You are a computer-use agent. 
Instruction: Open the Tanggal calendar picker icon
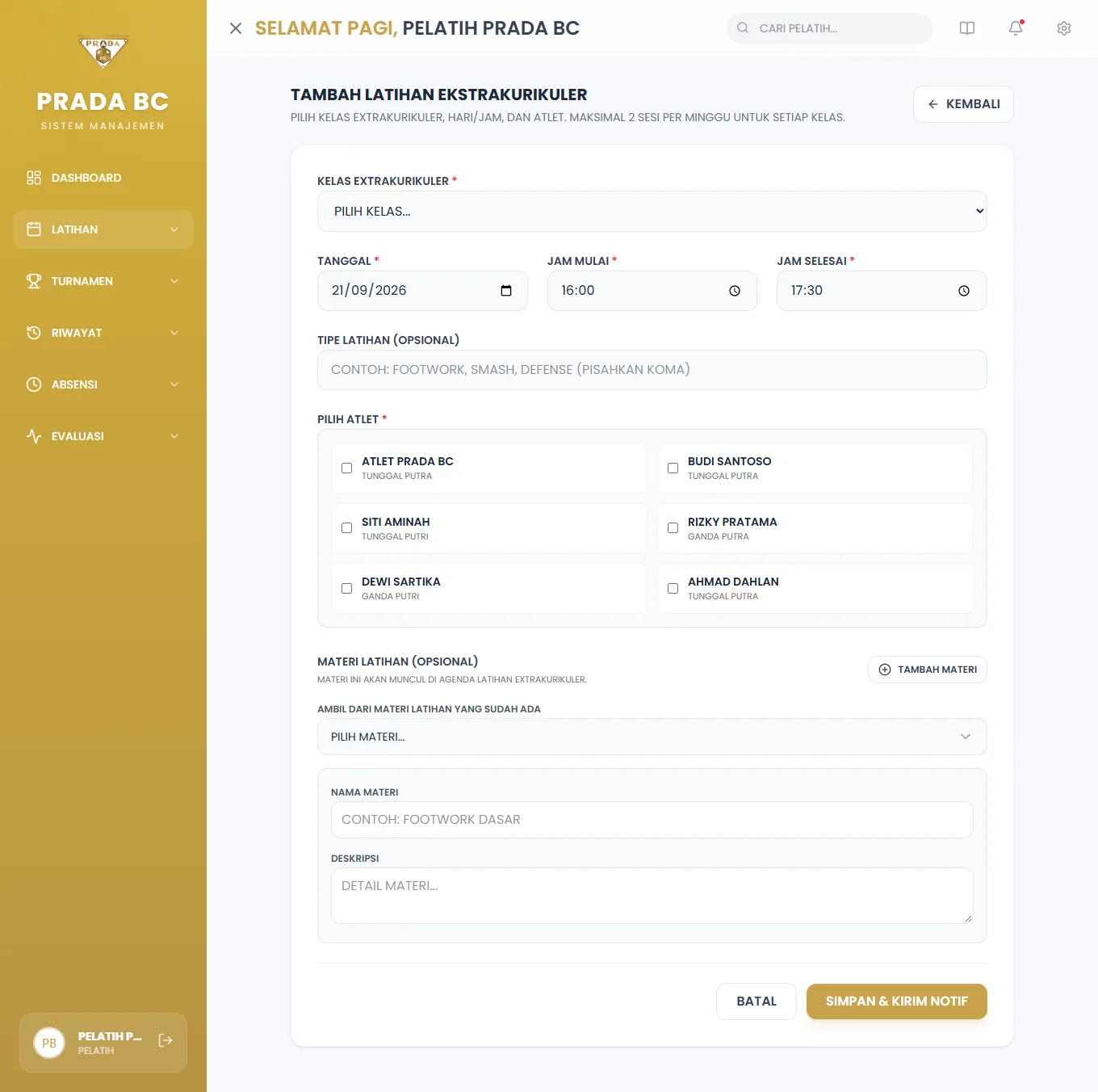pyautogui.click(x=506, y=291)
